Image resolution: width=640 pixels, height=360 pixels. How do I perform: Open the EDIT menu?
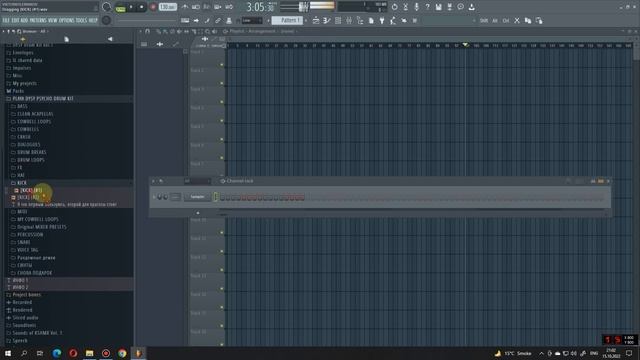pyautogui.click(x=16, y=20)
